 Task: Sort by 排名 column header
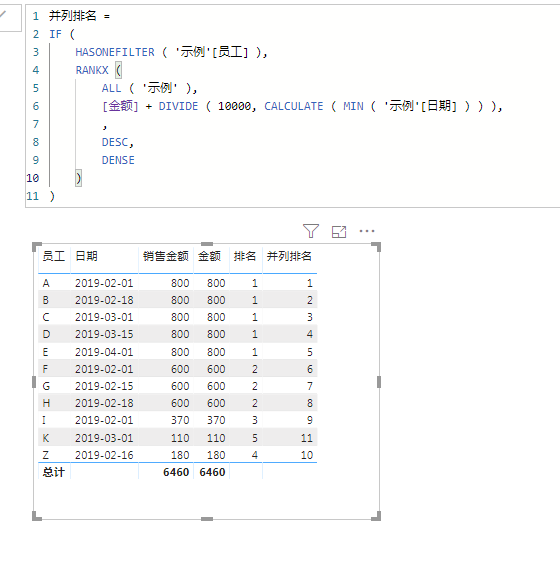coord(245,256)
